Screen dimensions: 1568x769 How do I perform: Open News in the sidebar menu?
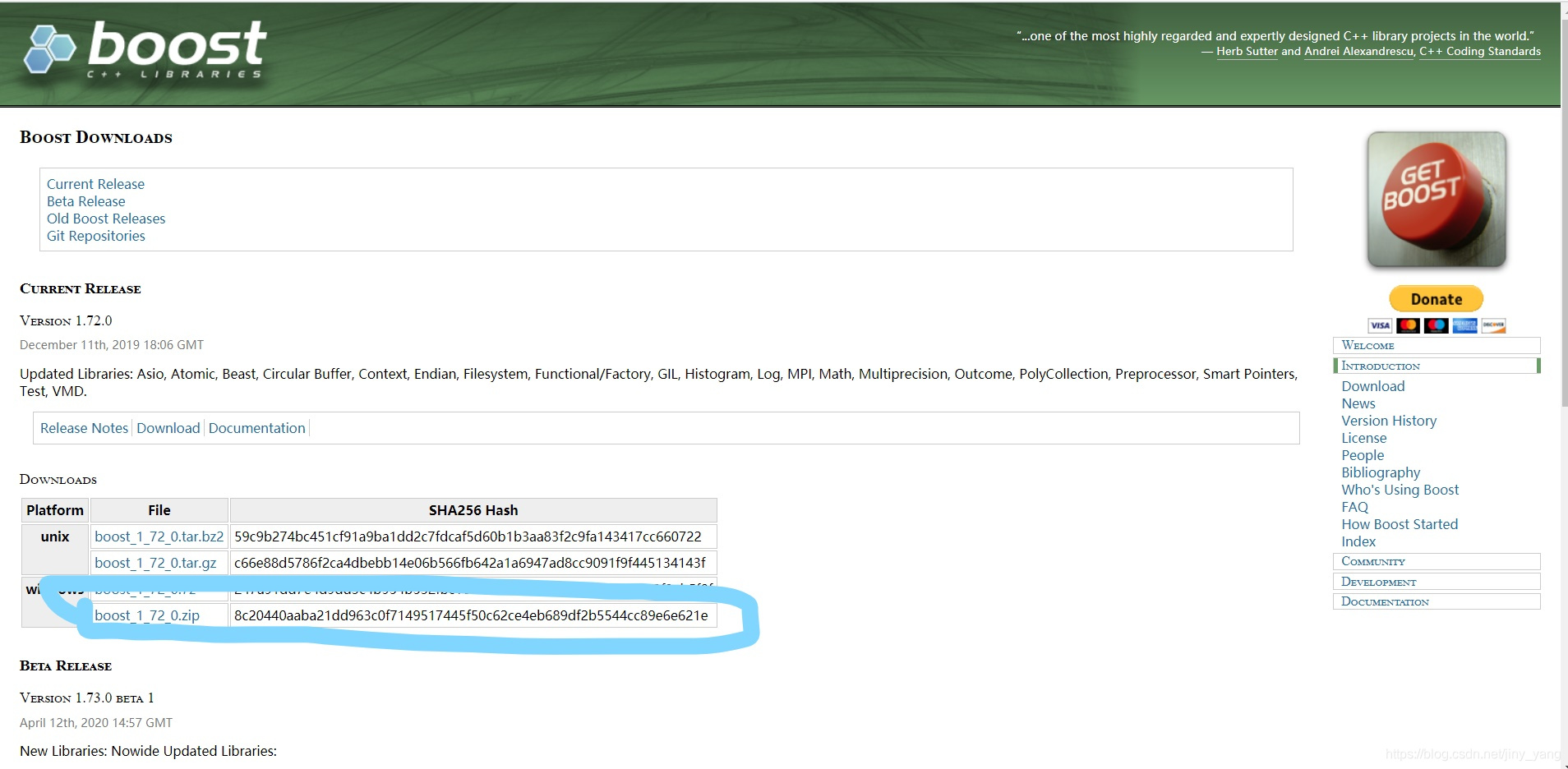[1358, 403]
